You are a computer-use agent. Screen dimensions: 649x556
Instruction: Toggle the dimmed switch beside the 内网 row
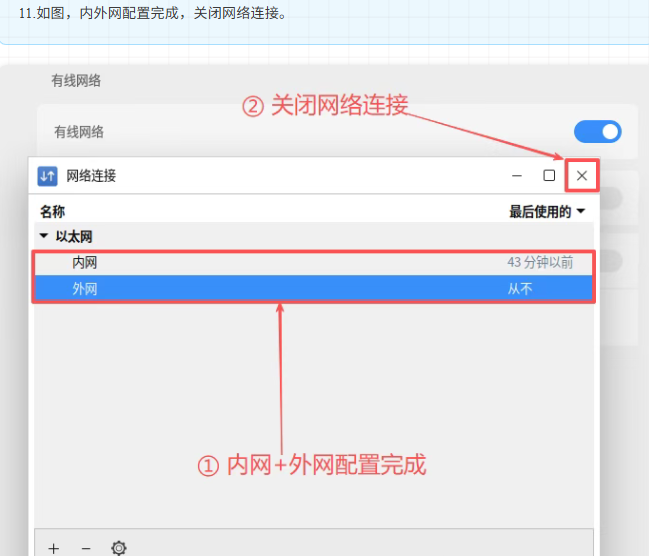point(611,261)
